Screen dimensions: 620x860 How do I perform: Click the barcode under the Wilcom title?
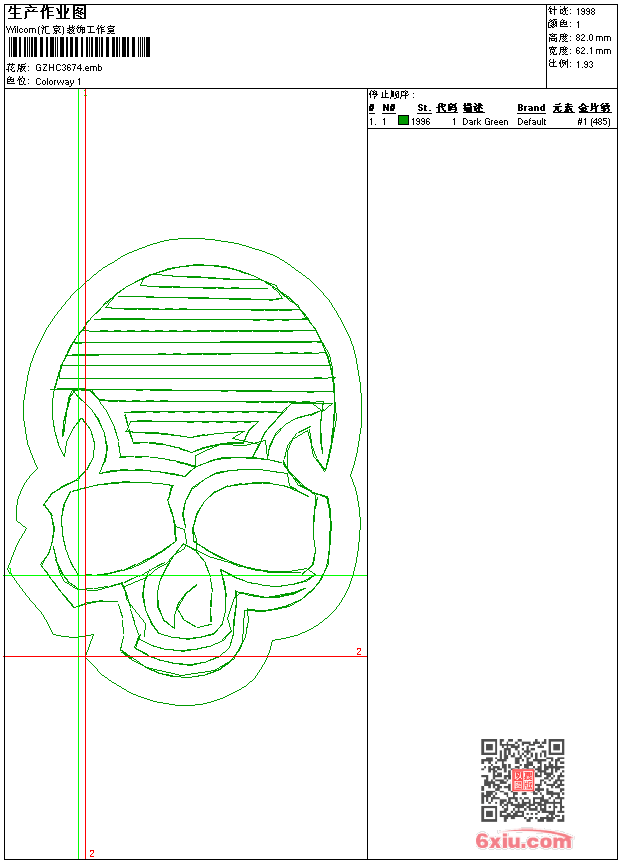pyautogui.click(x=79, y=47)
